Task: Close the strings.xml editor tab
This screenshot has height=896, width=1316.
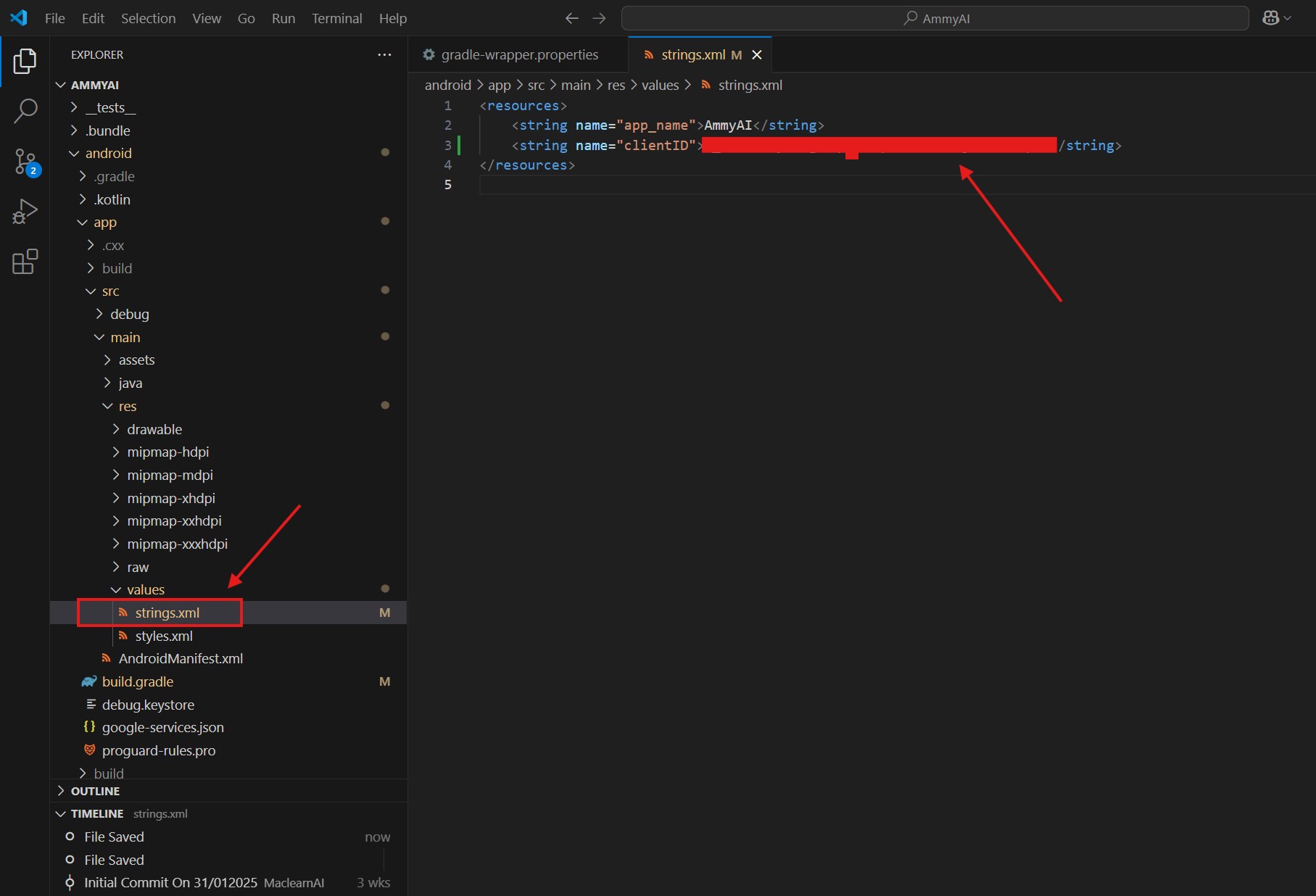Action: pos(757,55)
